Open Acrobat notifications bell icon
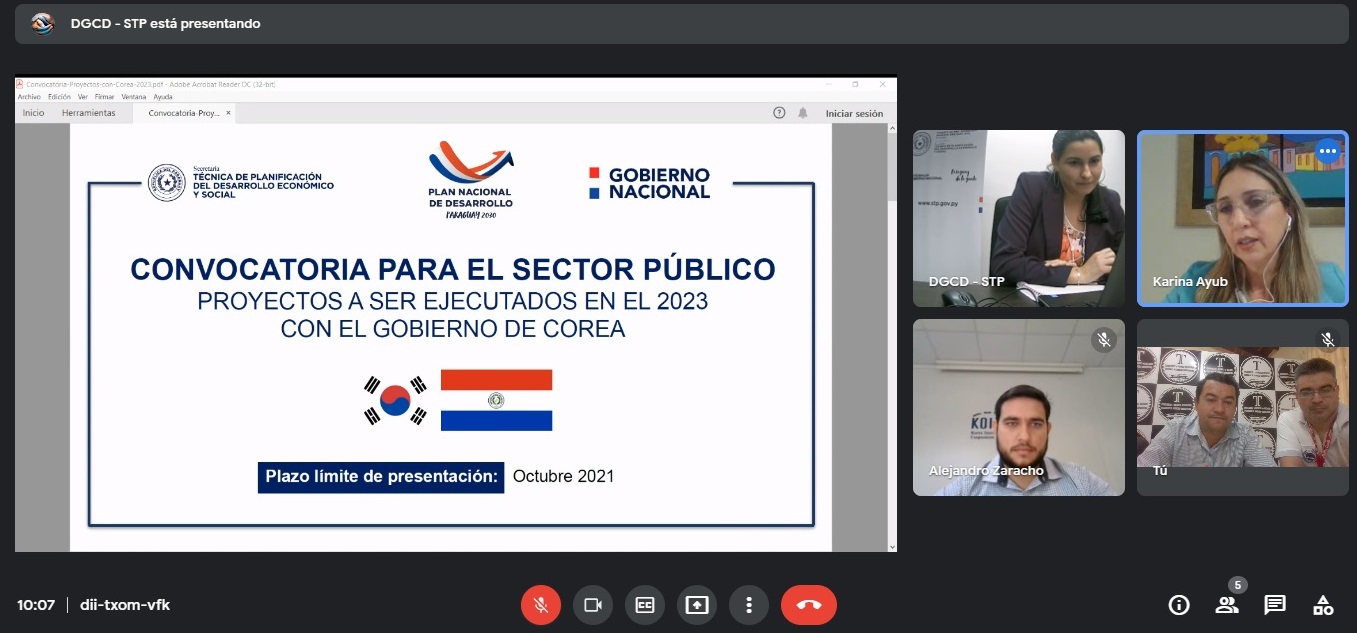 click(x=803, y=113)
